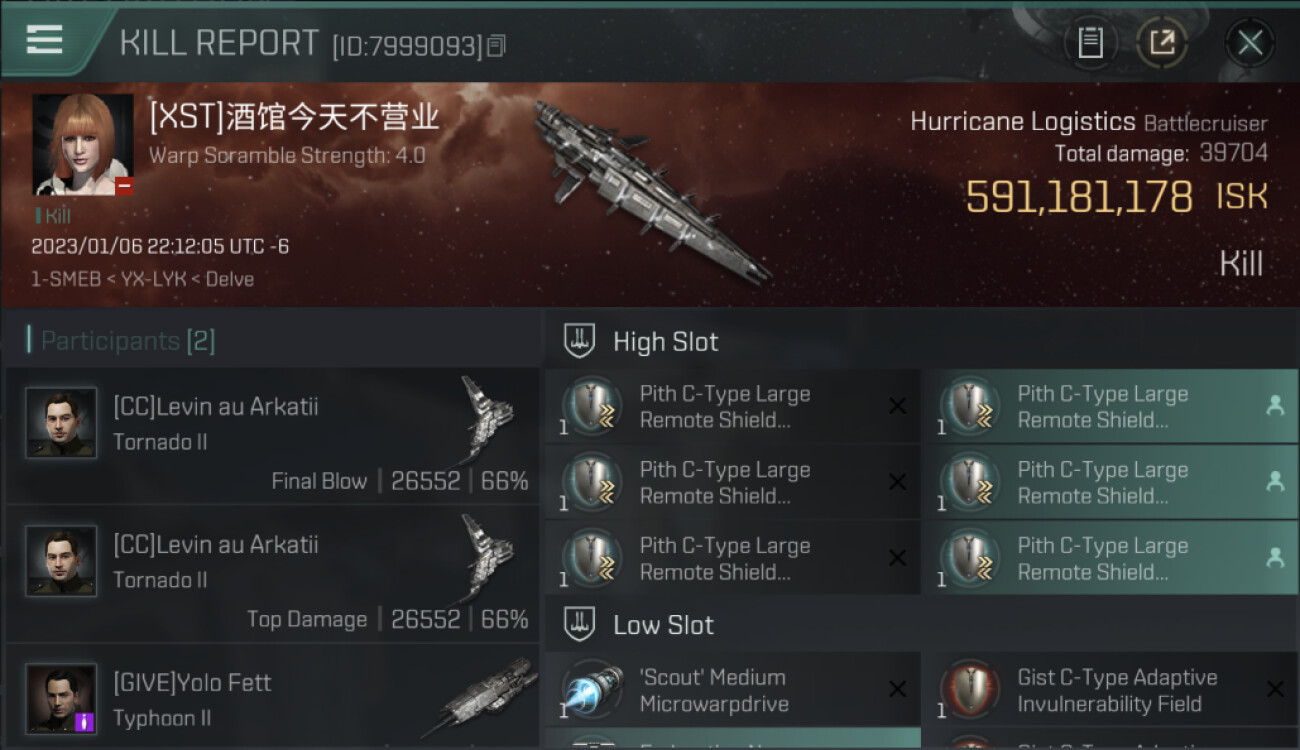This screenshot has height=750, width=1300.
Task: Click first dropped Pith C-Type shield module
Action: coord(1111,406)
